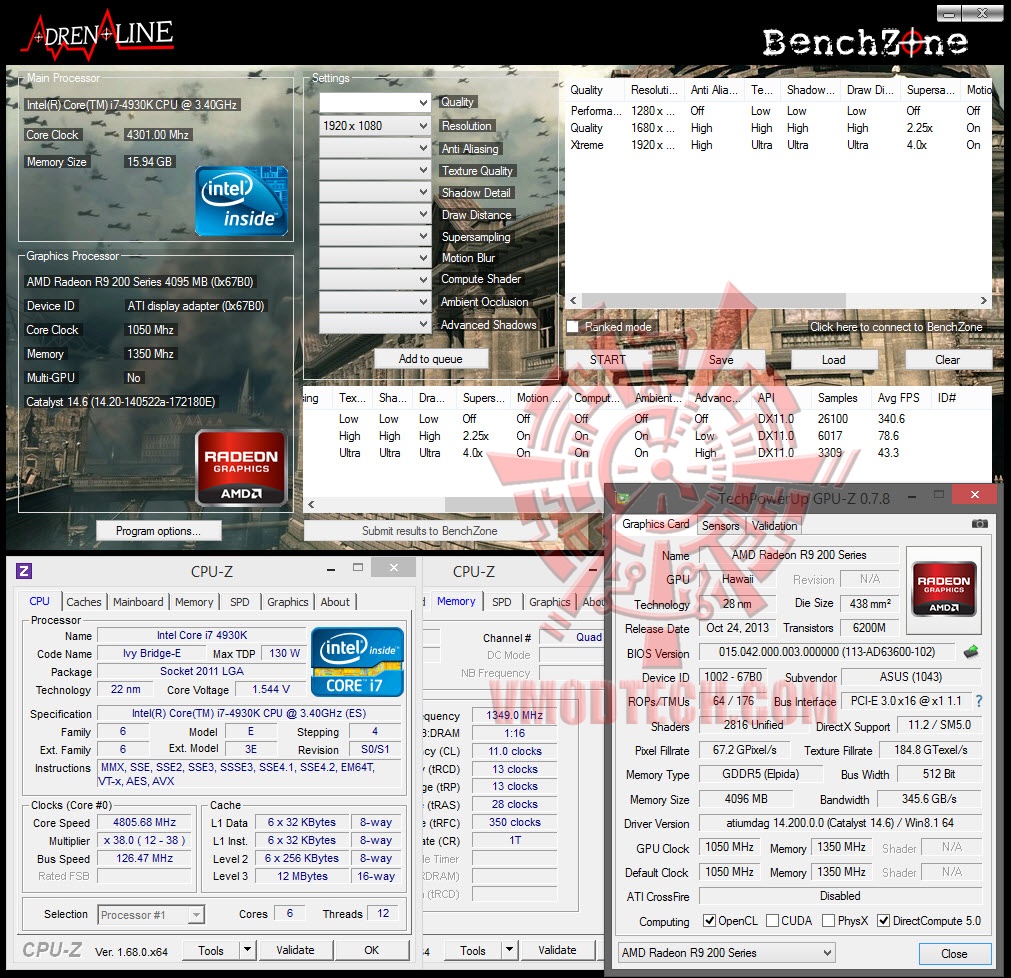1011x978 pixels.
Task: Open the GPU-Z card selector dropdown
Action: pos(726,952)
